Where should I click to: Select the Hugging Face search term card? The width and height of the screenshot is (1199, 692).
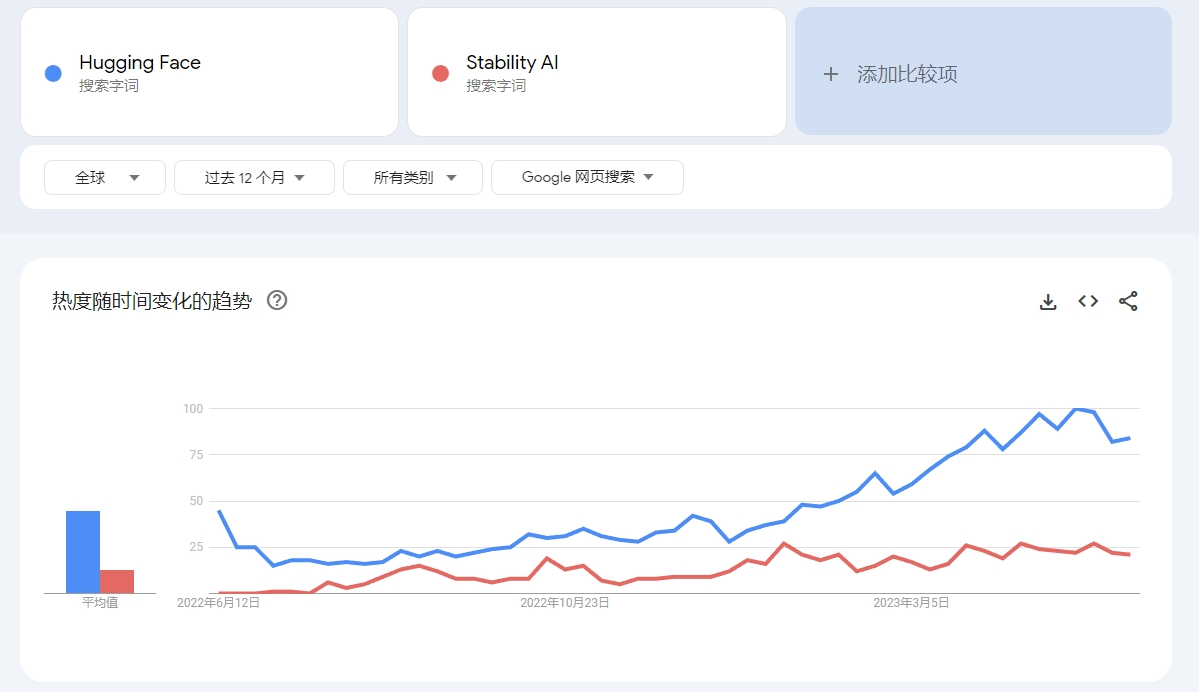pyautogui.click(x=210, y=73)
